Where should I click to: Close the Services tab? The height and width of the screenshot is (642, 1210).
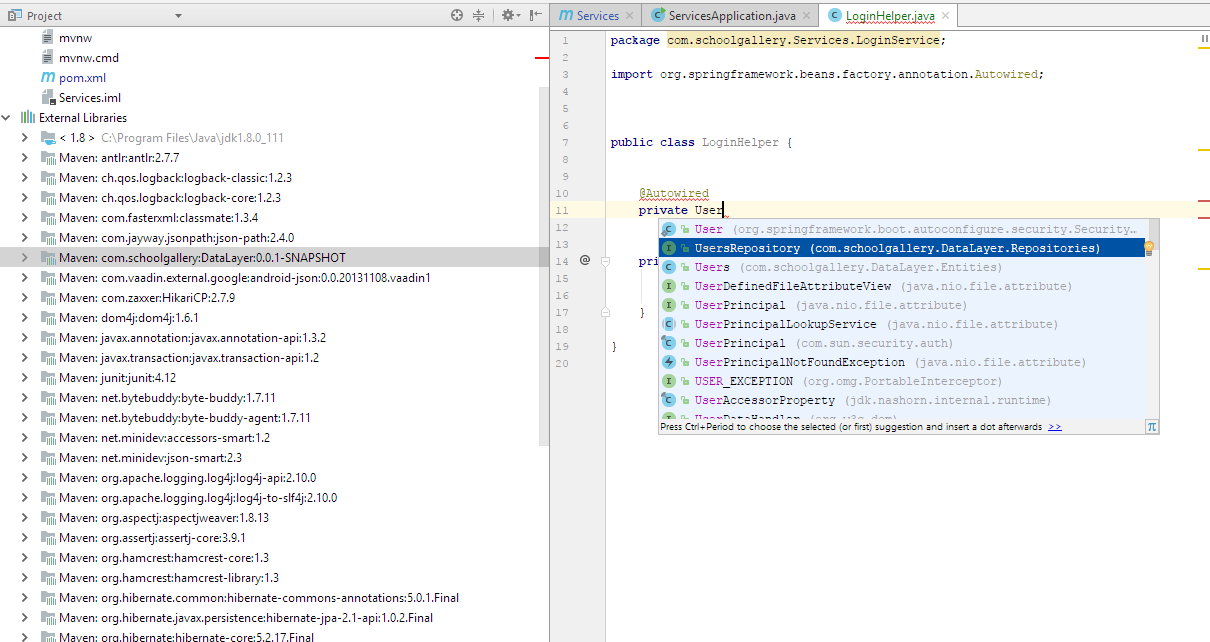pyautogui.click(x=629, y=16)
